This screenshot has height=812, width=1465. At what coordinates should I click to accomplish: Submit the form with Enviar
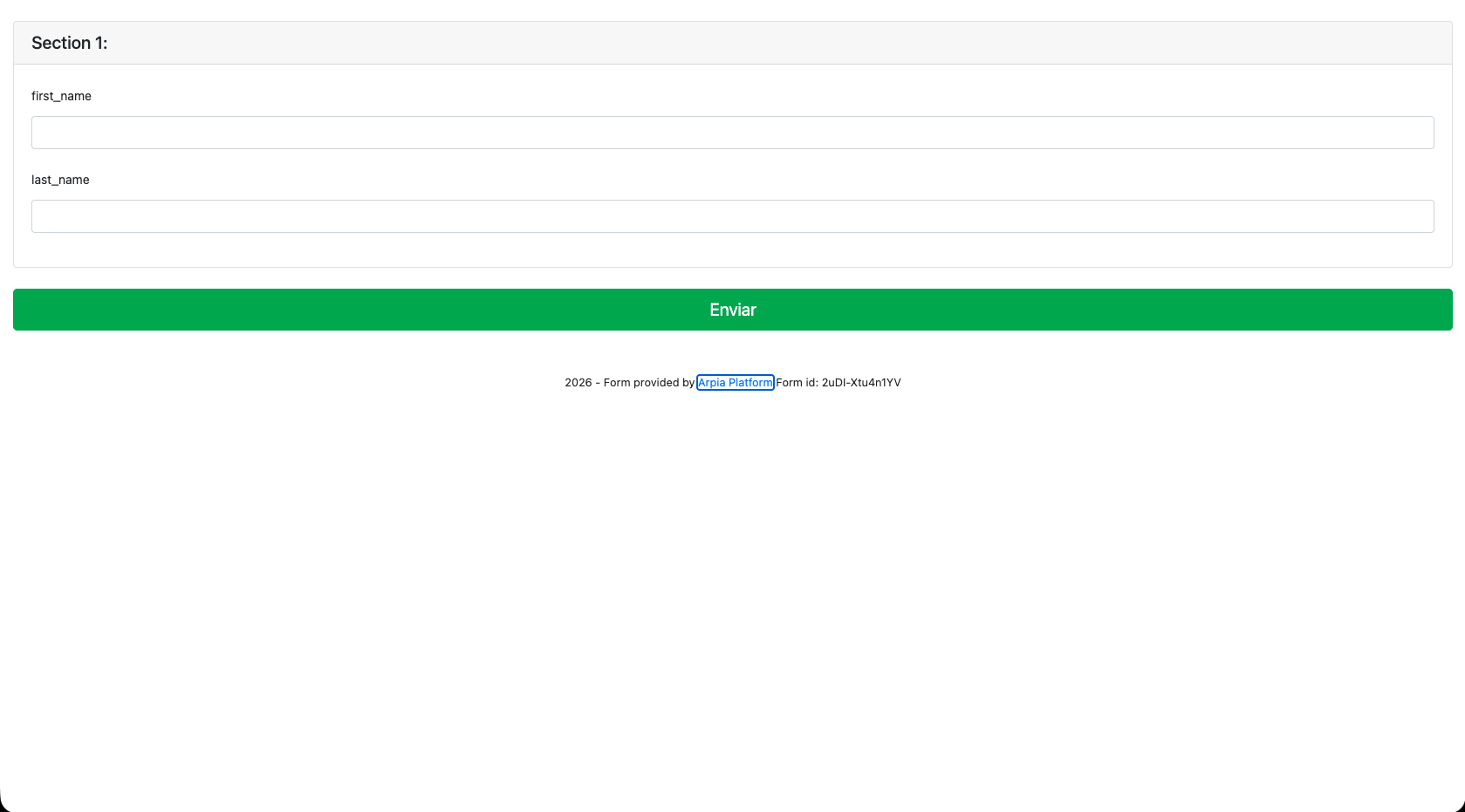click(x=732, y=310)
